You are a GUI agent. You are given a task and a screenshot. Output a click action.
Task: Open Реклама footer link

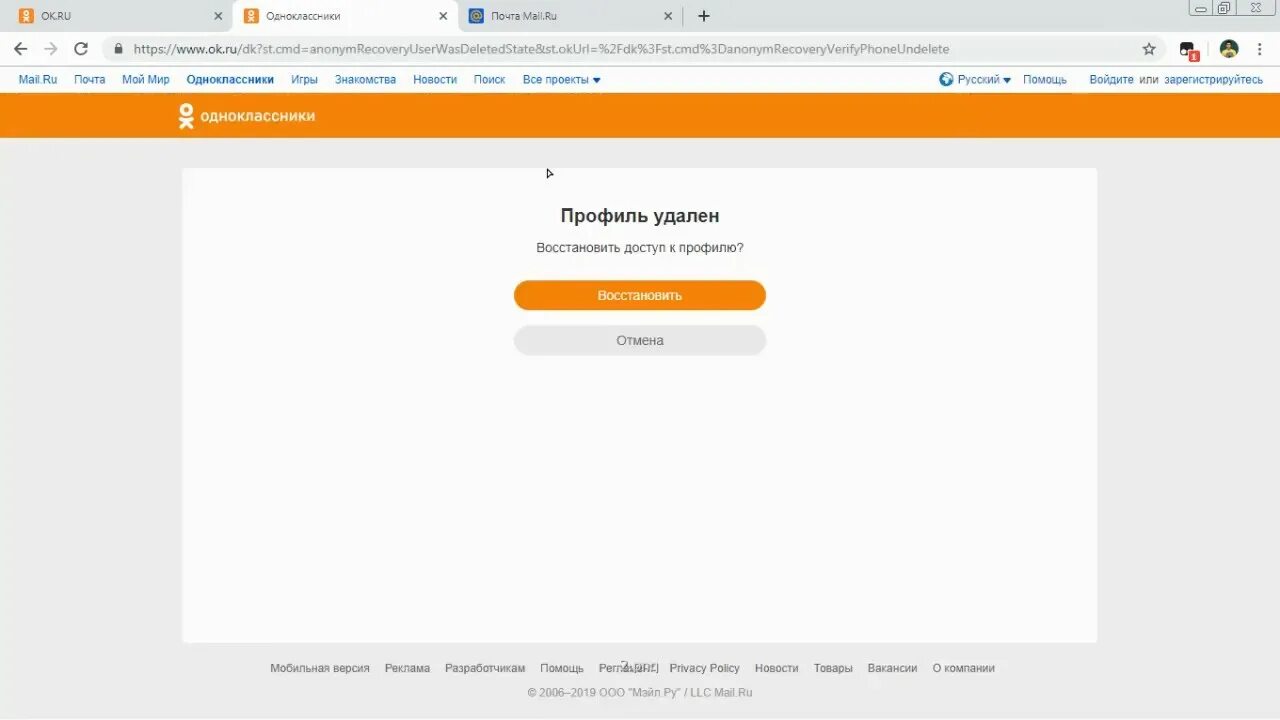click(407, 668)
